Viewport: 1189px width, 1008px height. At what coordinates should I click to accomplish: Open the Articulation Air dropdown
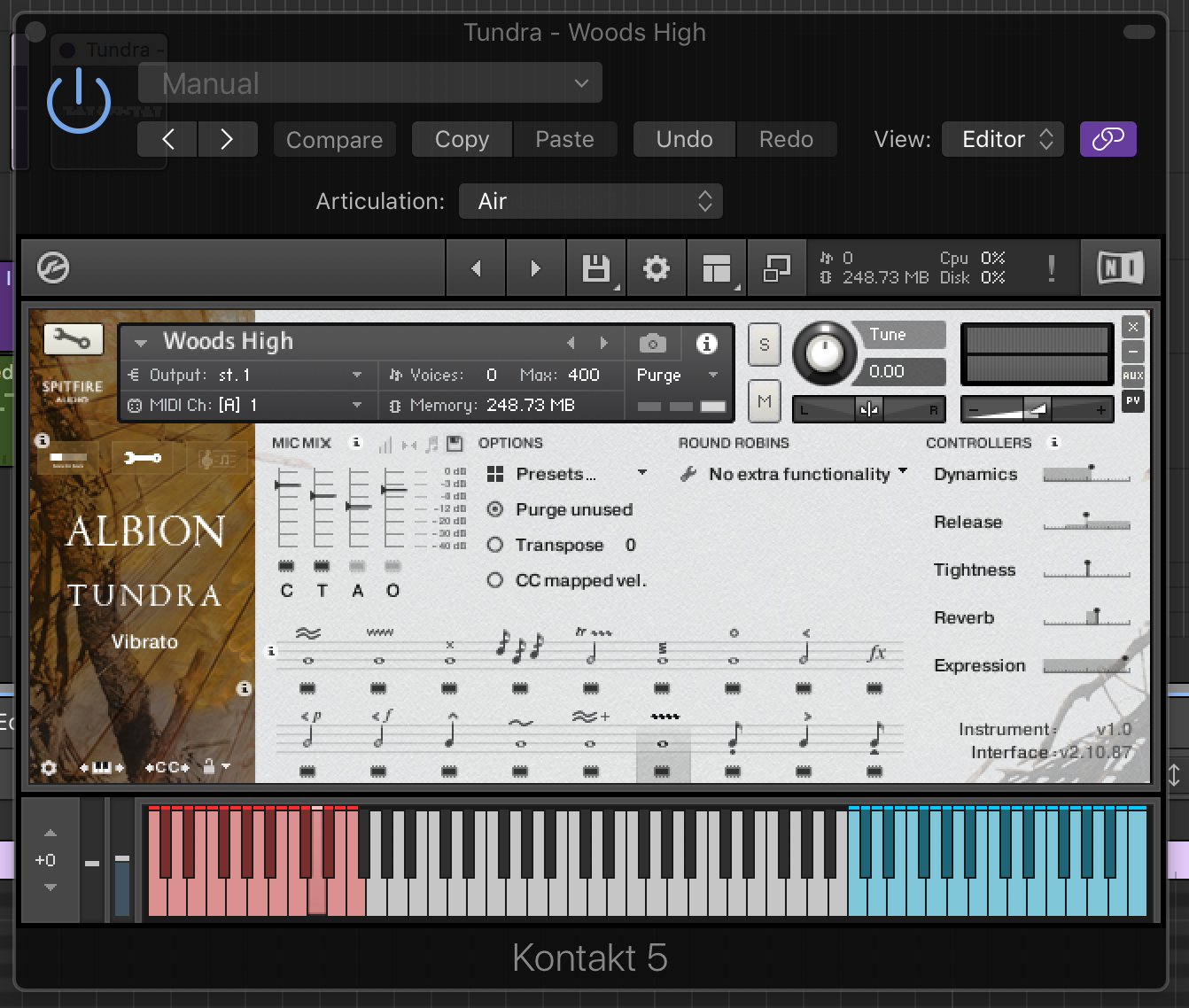pos(591,201)
